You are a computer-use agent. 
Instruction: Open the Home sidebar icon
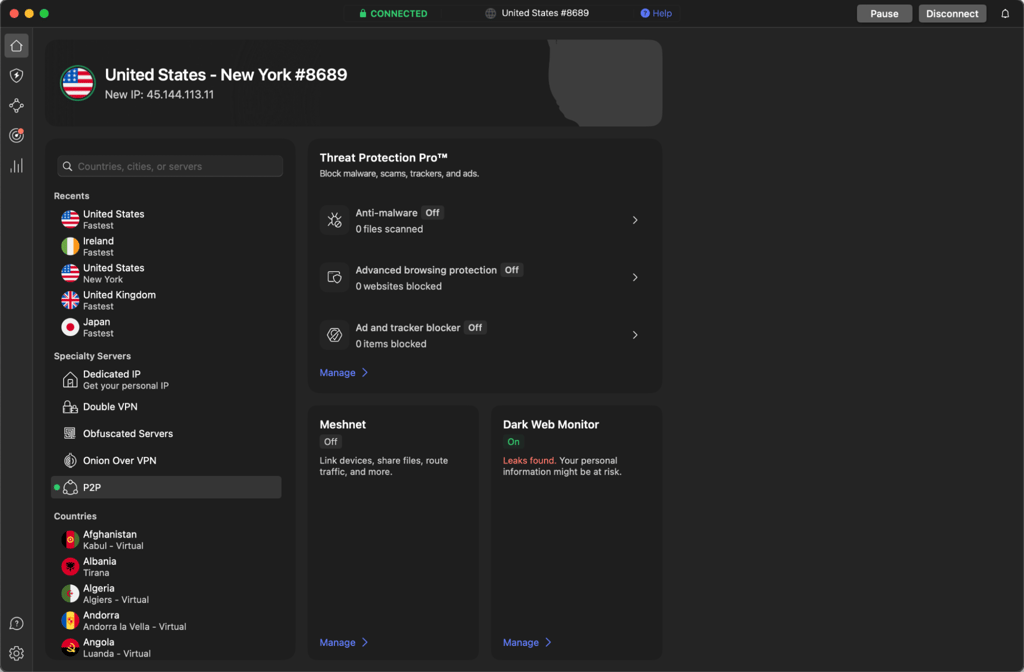(x=16, y=46)
